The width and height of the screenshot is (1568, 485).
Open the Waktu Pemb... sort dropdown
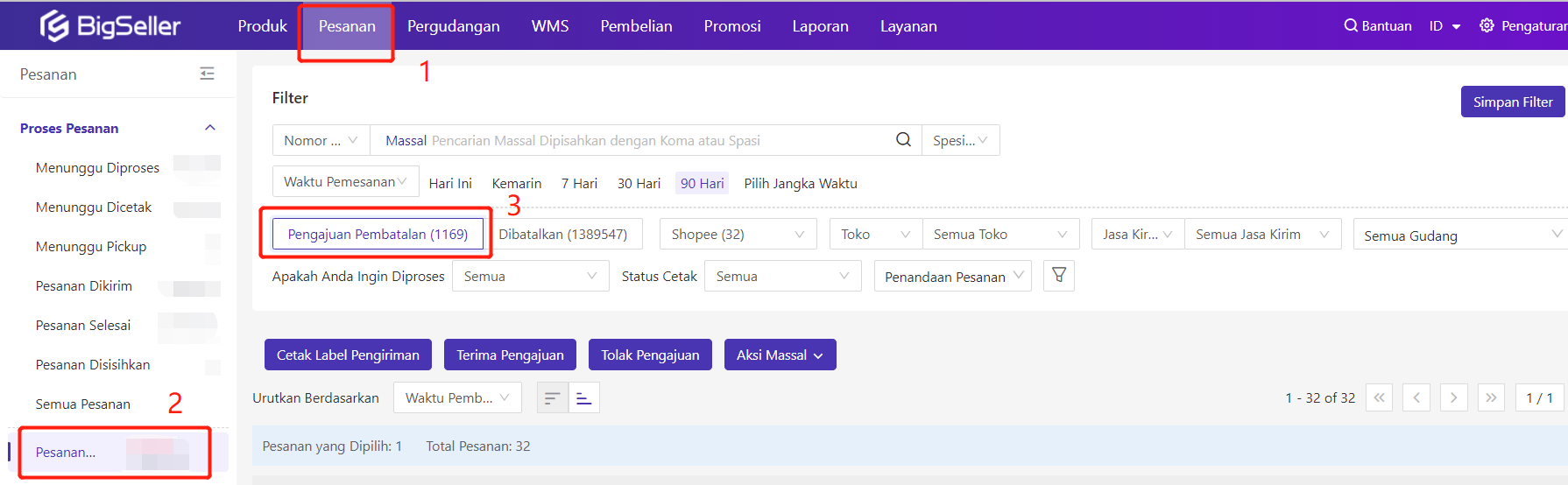(457, 398)
